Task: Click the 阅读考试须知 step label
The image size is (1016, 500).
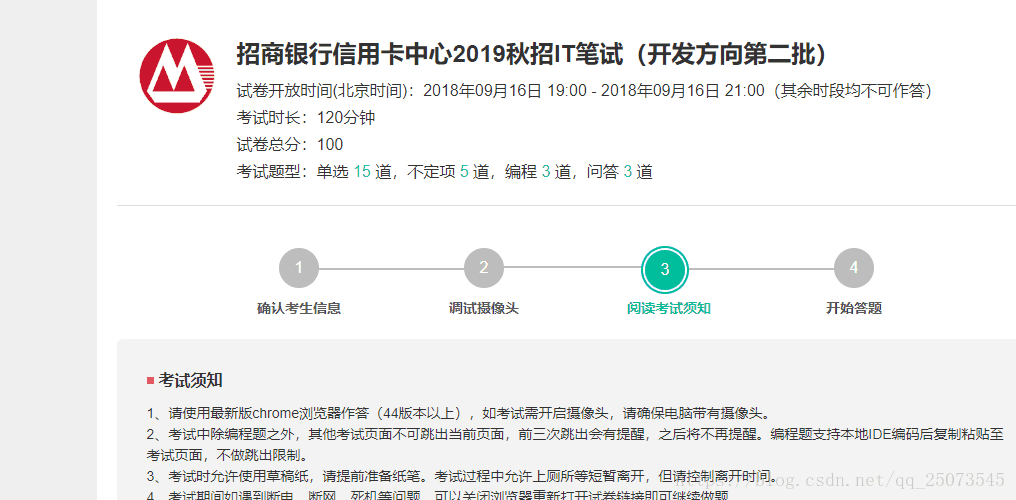Action: [x=669, y=308]
